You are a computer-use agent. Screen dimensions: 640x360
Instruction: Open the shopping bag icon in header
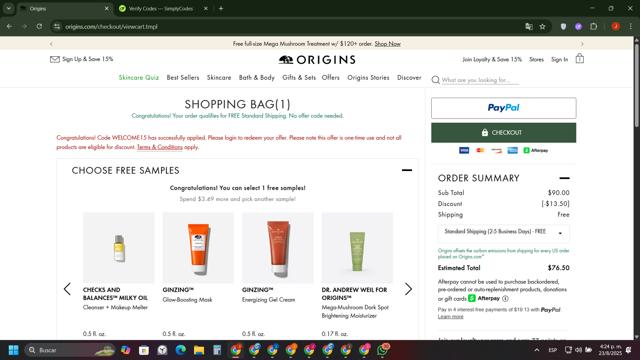click(580, 59)
